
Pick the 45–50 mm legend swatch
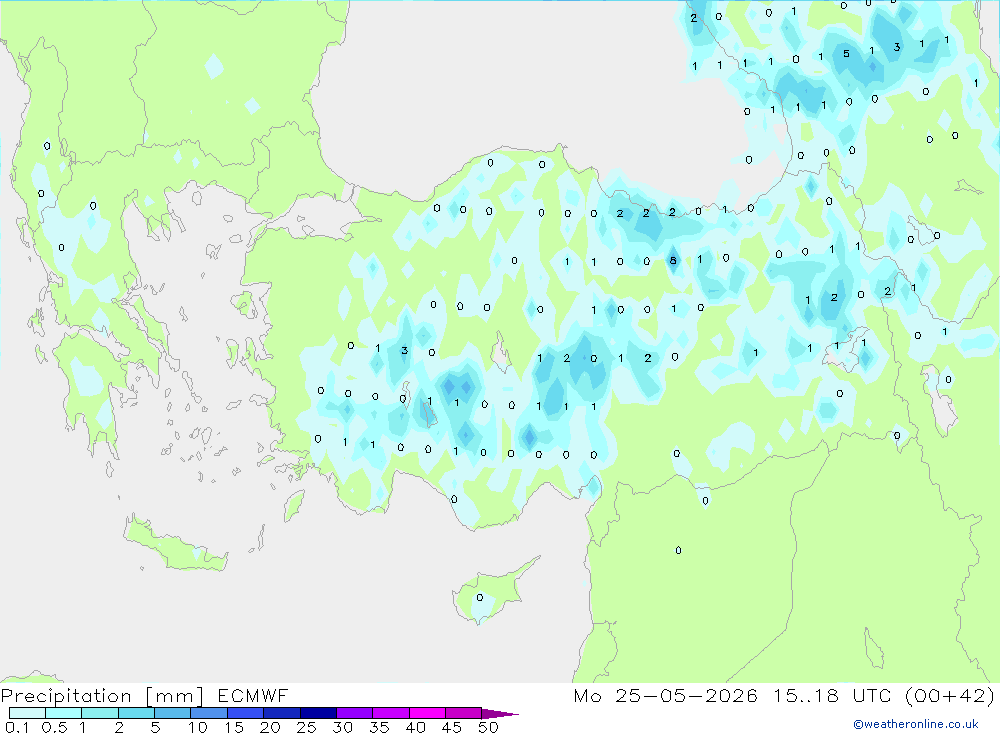click(x=463, y=713)
